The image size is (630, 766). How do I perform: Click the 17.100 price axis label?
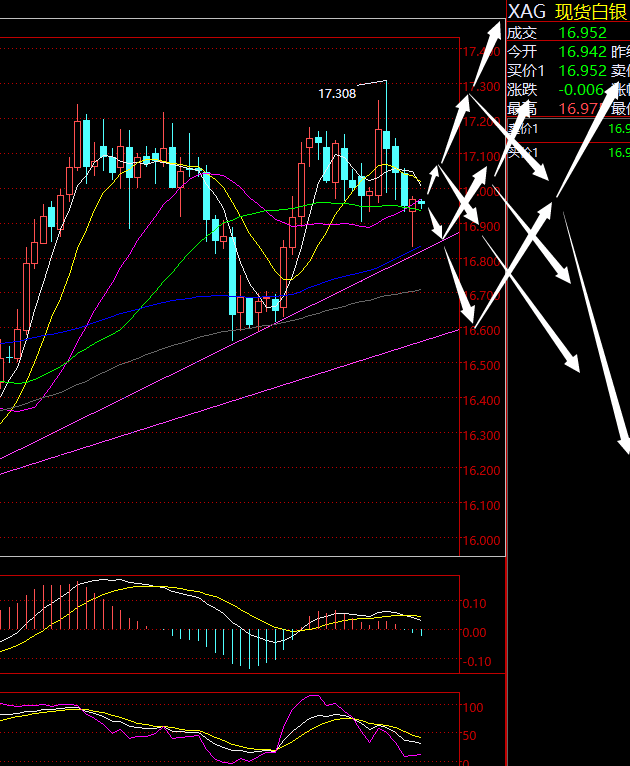(481, 156)
